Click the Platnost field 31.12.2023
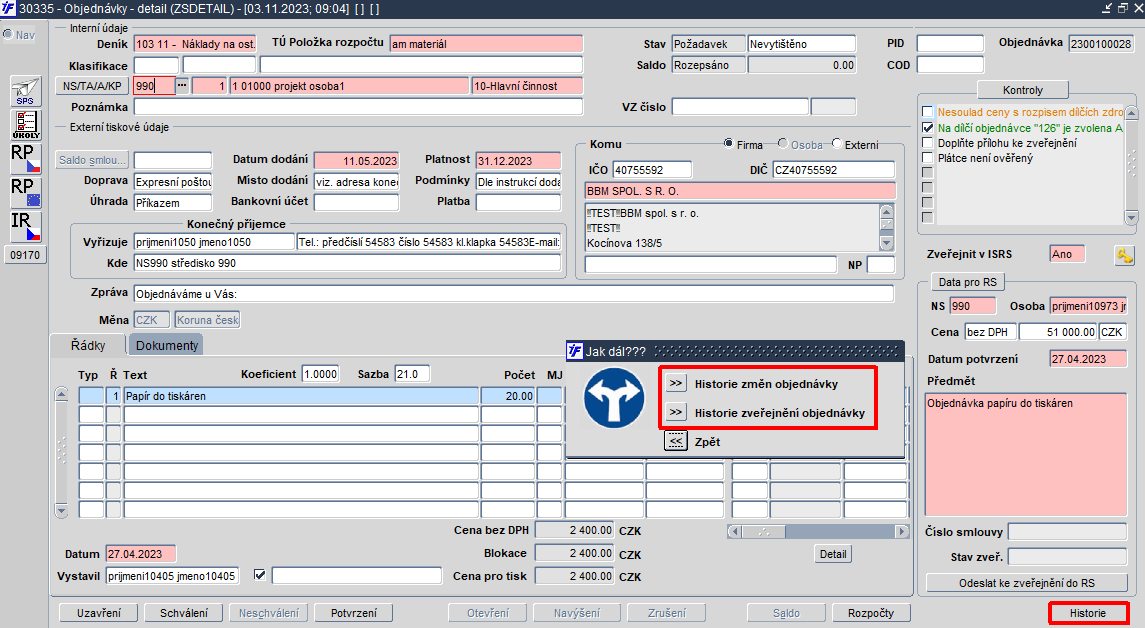 518,161
